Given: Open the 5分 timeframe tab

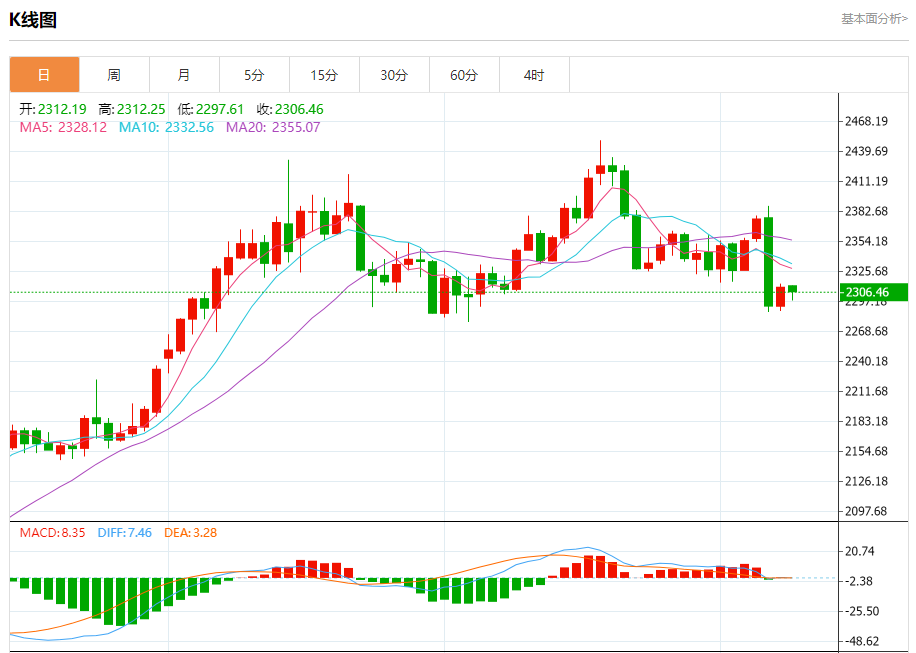Looking at the screenshot, I should coord(255,75).
